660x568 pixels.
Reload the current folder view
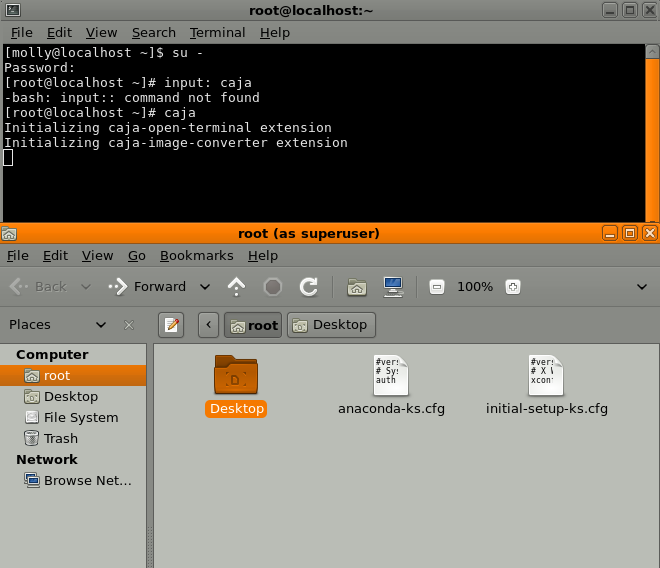(309, 287)
